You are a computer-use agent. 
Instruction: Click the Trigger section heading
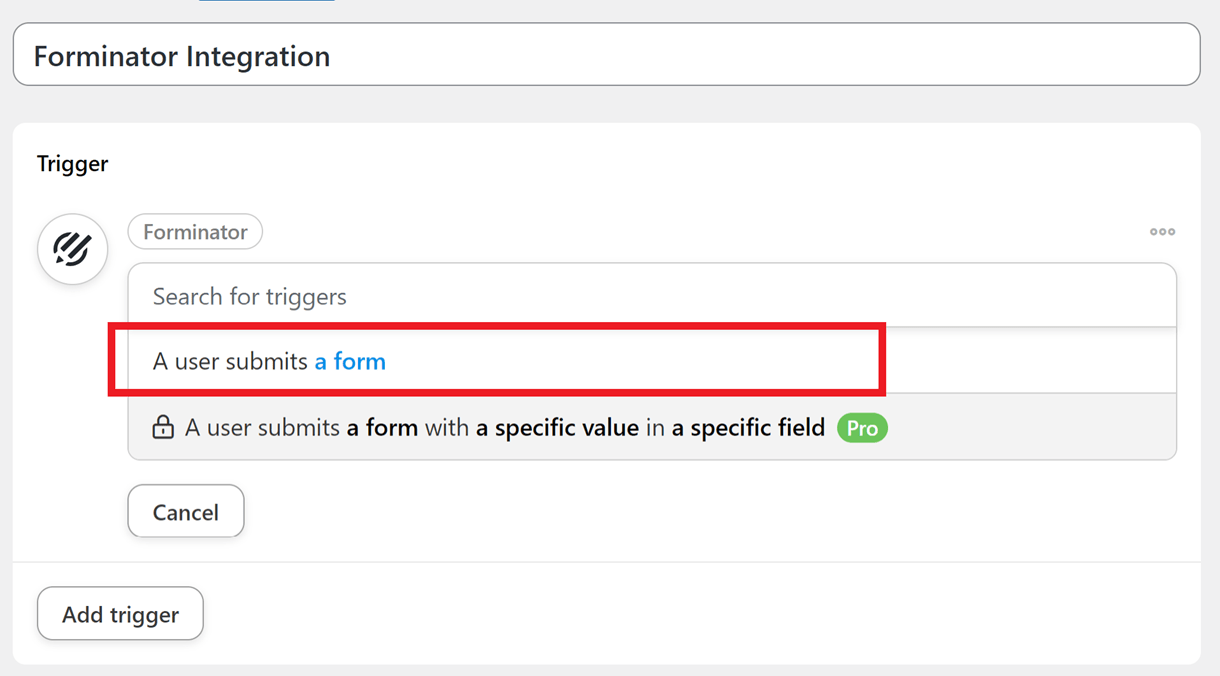tap(73, 164)
